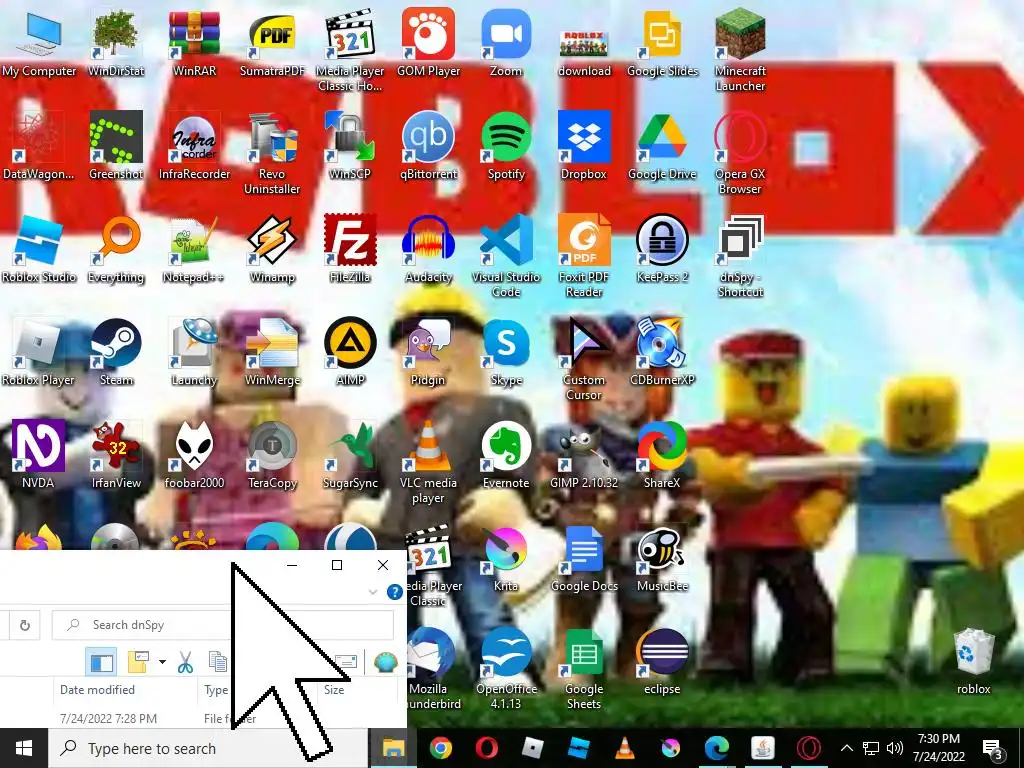
Task: Open the notification center with 3 alerts
Action: pyautogui.click(x=992, y=749)
